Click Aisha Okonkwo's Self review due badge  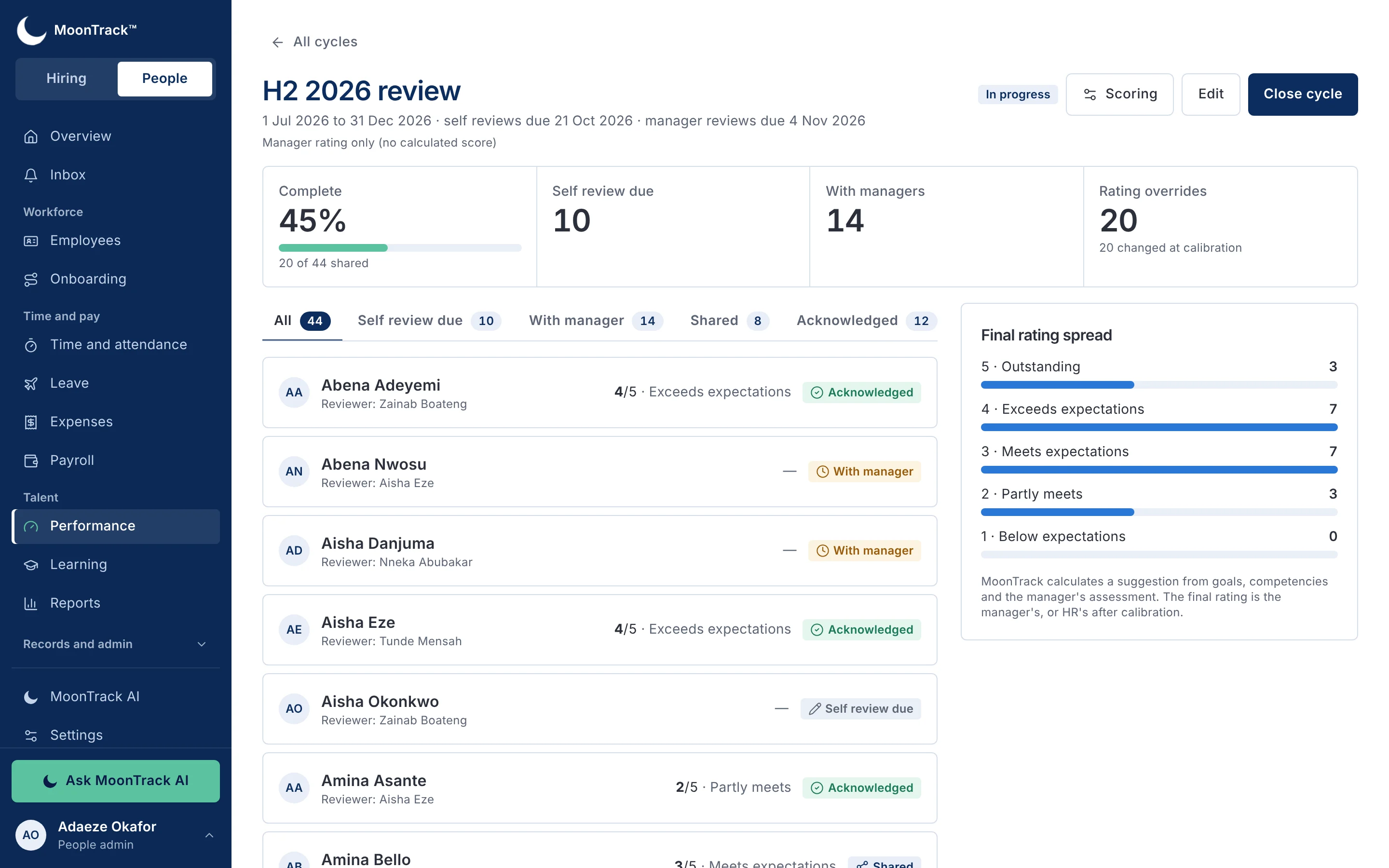click(x=860, y=709)
